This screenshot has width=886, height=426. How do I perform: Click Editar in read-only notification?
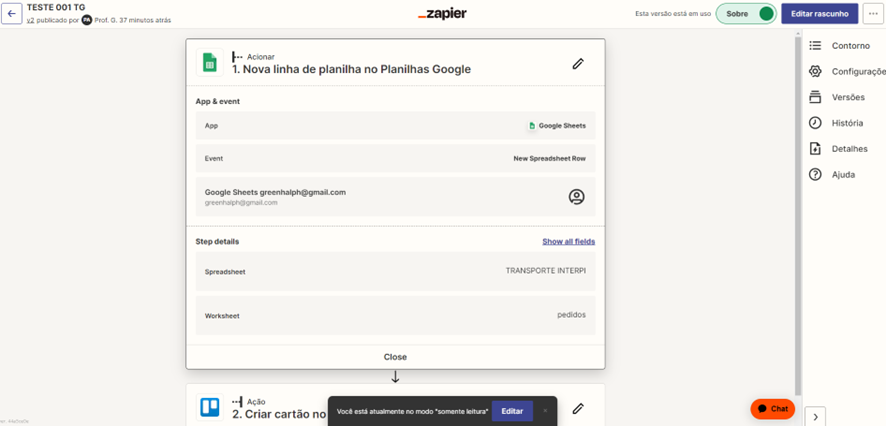pyautogui.click(x=512, y=411)
